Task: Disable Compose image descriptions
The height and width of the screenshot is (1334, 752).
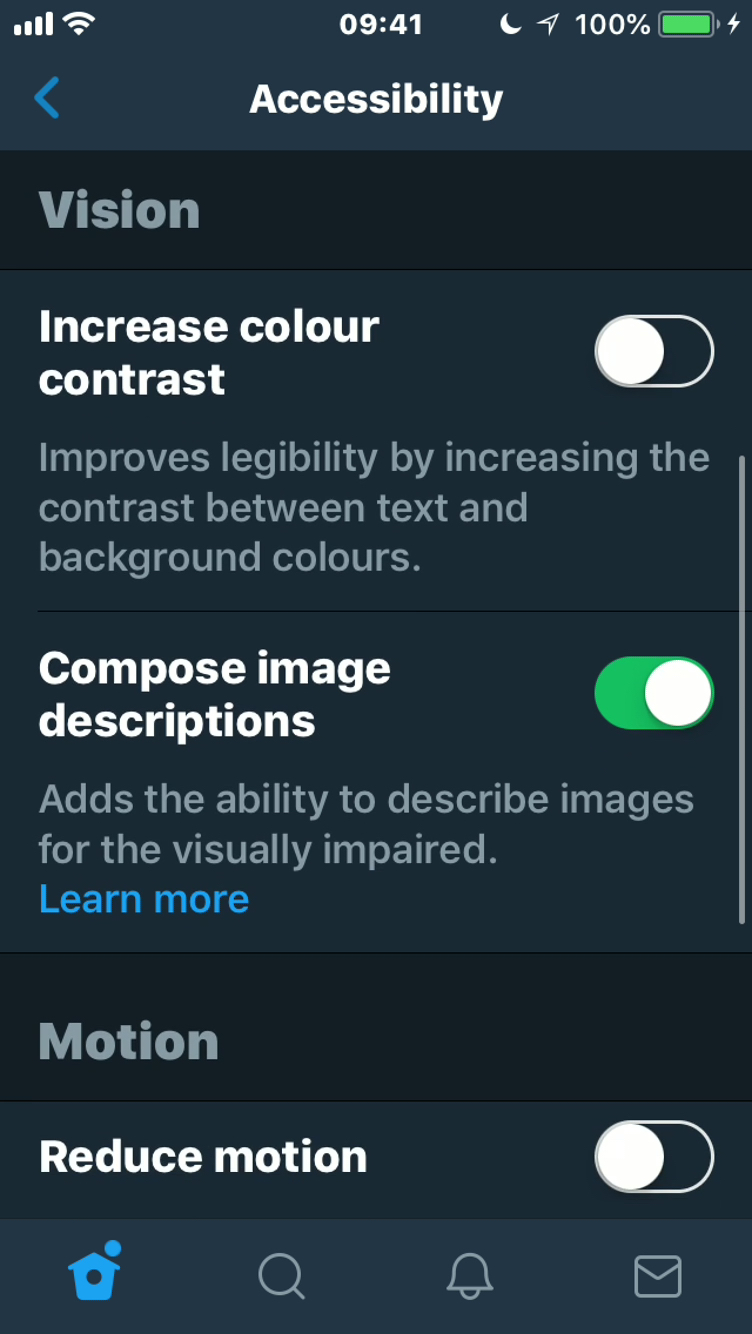Action: [x=653, y=692]
